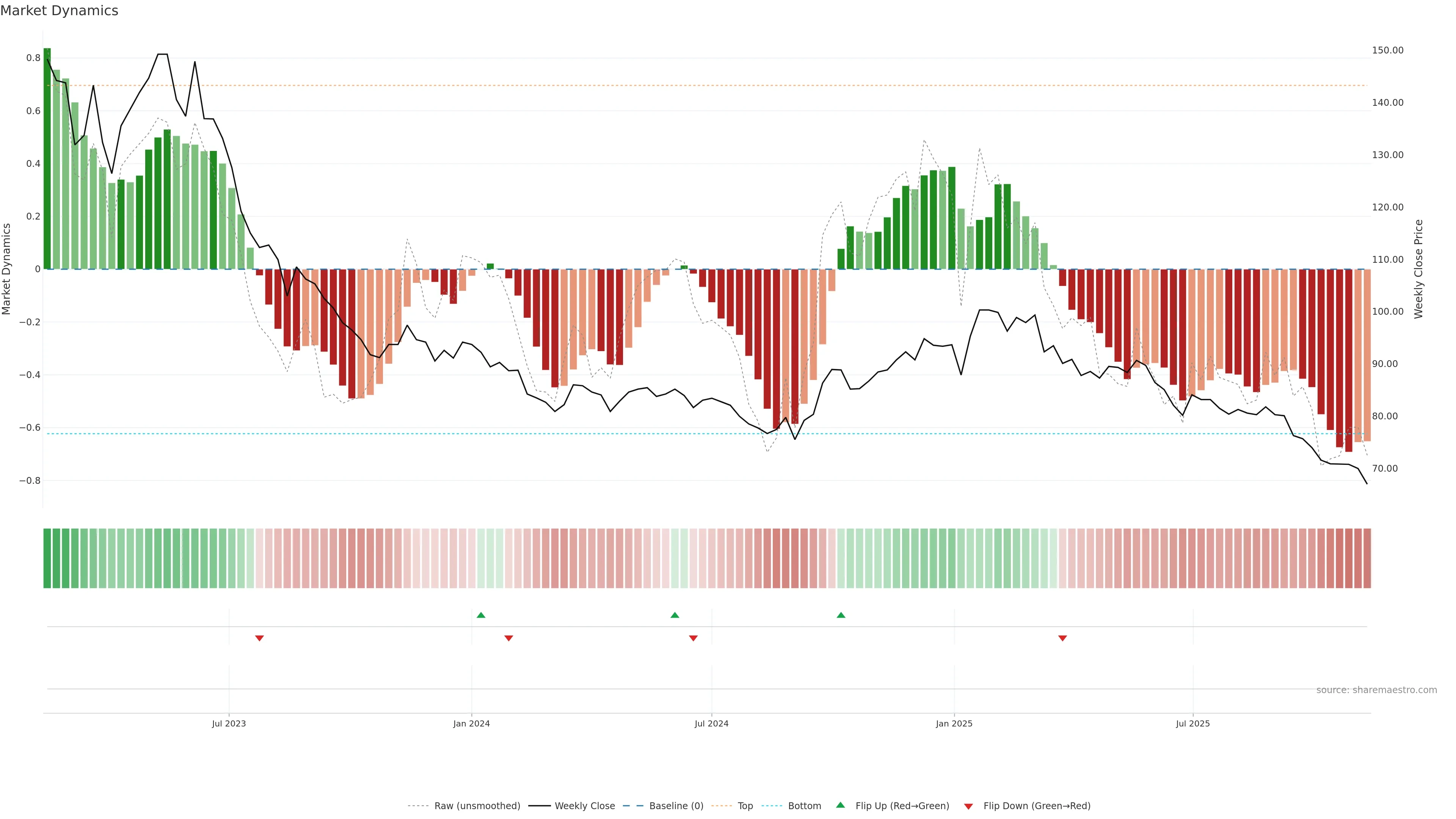Click the Flip Up marker near Jan 2024
This screenshot has width=1456, height=819.
pyautogui.click(x=481, y=615)
